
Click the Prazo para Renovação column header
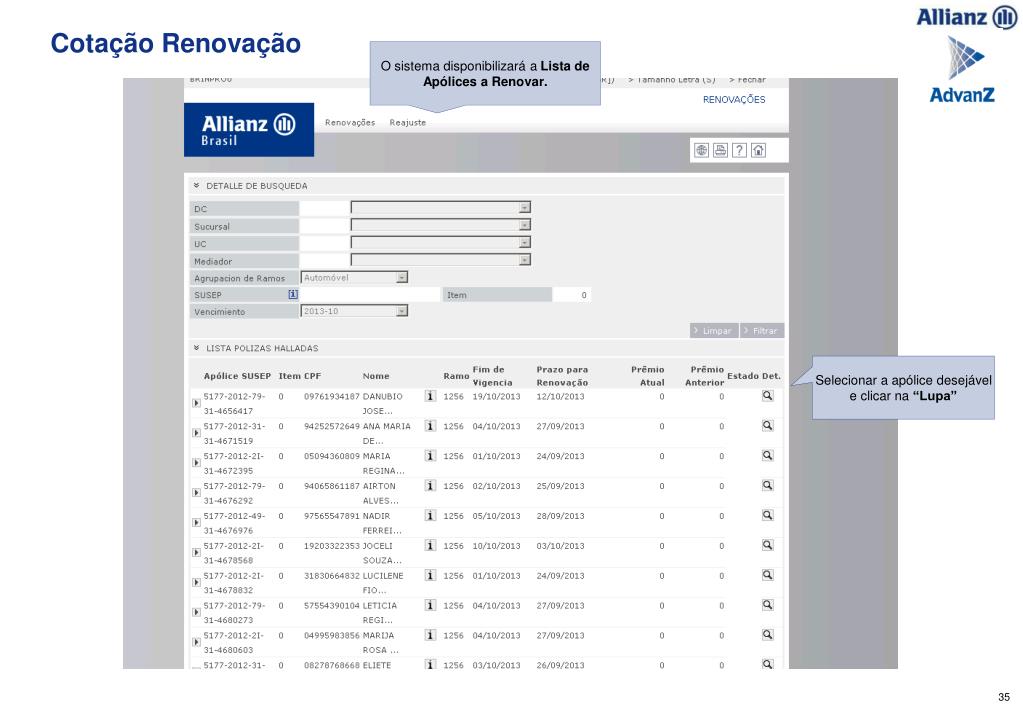pos(562,377)
